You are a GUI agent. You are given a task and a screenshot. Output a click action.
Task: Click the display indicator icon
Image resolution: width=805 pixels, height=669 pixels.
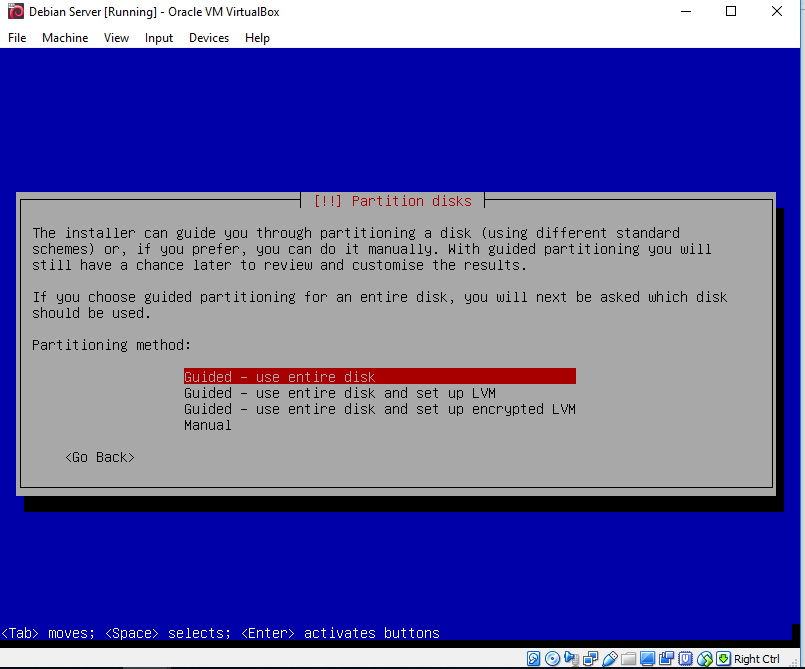tap(647, 659)
